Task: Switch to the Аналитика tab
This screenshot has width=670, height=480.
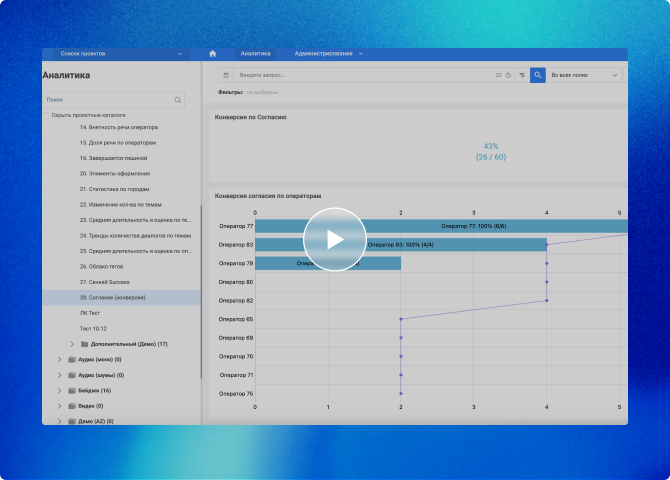Action: (x=256, y=54)
